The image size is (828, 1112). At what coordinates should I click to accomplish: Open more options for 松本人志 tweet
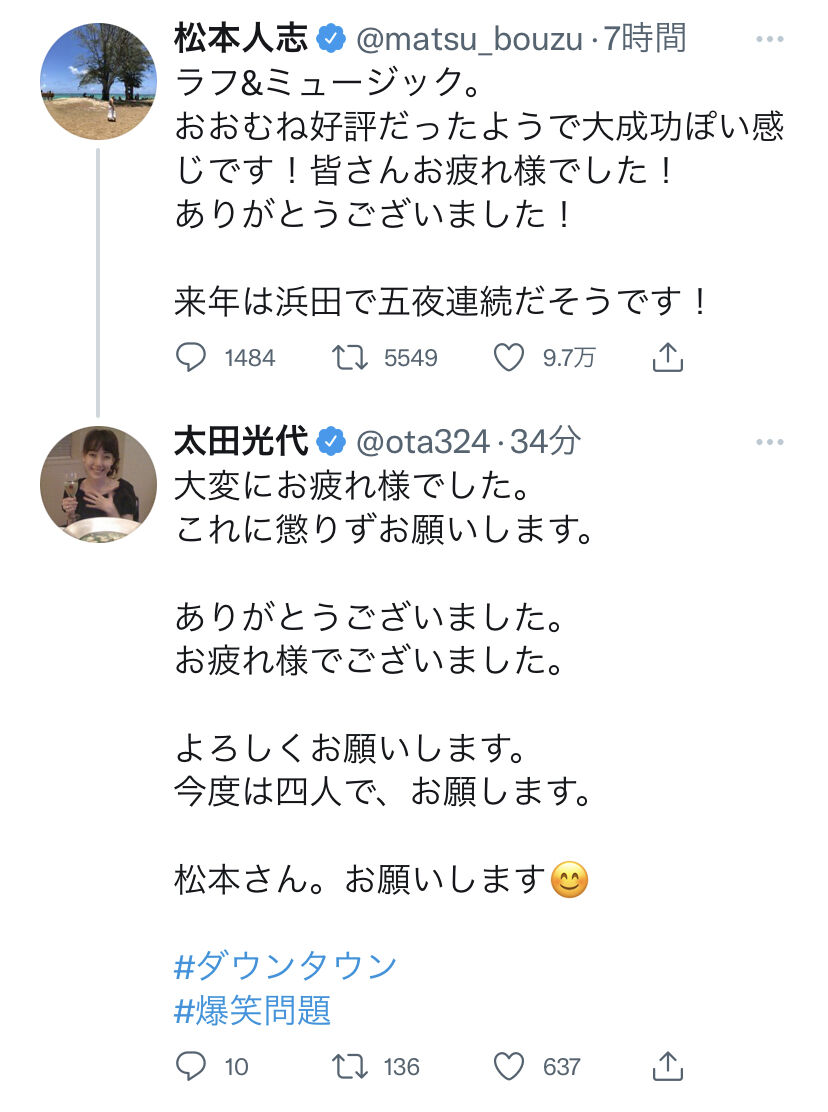click(x=770, y=39)
